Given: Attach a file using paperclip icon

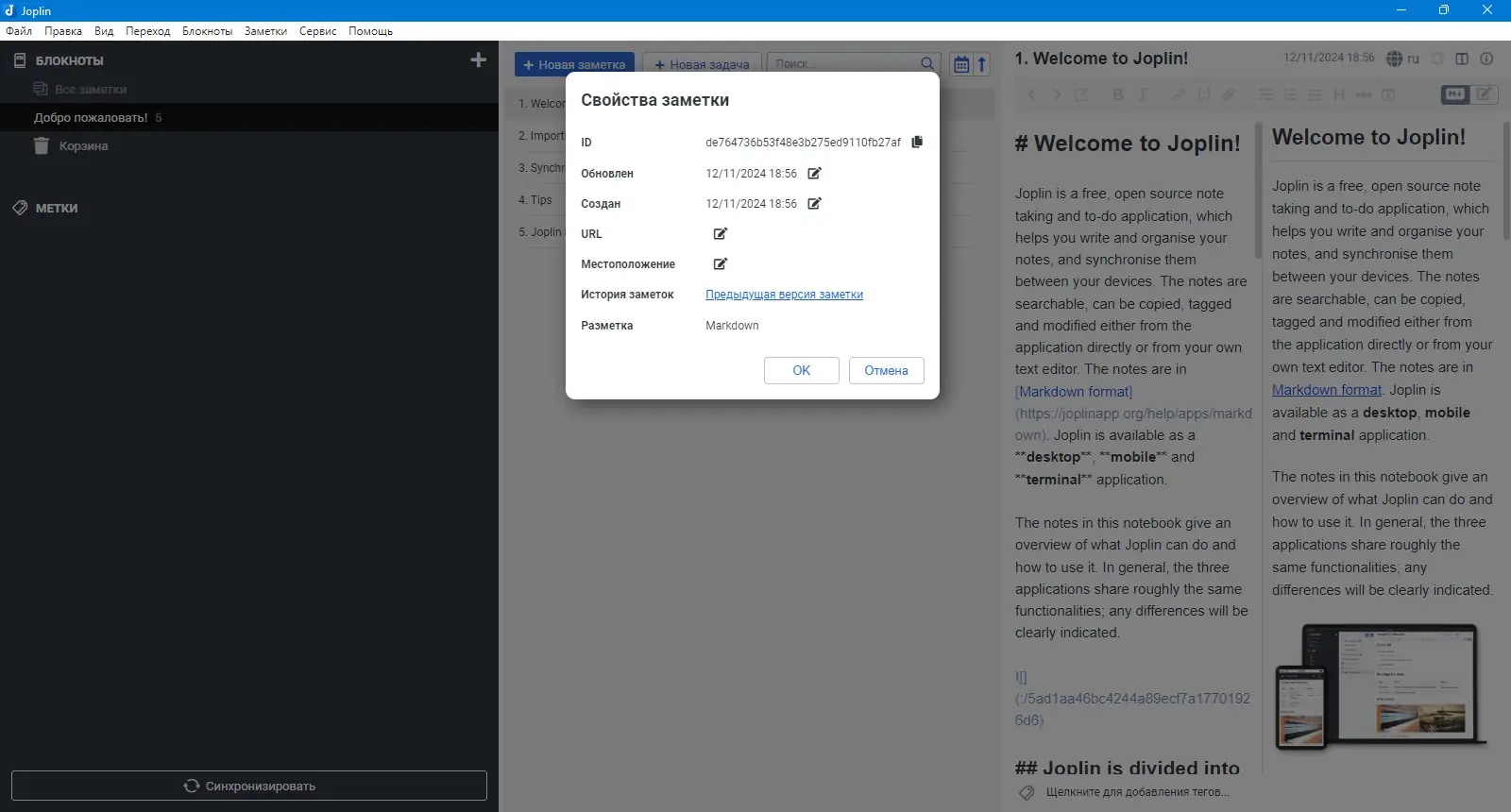Looking at the screenshot, I should (1229, 94).
